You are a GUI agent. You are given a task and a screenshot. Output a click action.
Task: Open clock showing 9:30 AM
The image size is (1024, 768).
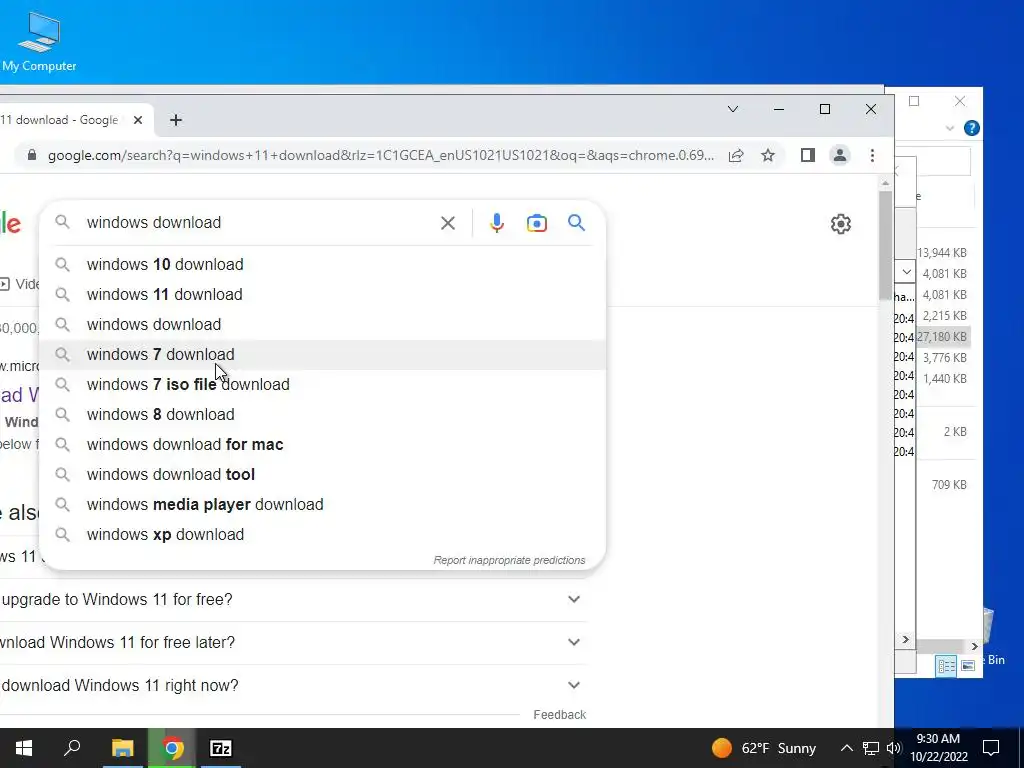click(938, 748)
